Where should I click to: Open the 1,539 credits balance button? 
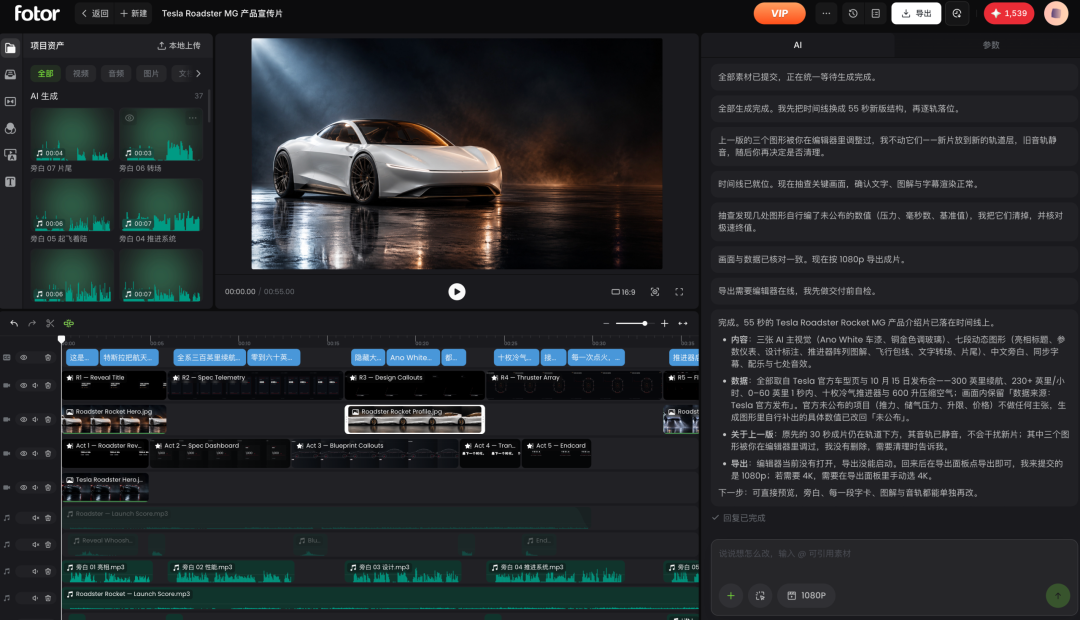1009,13
